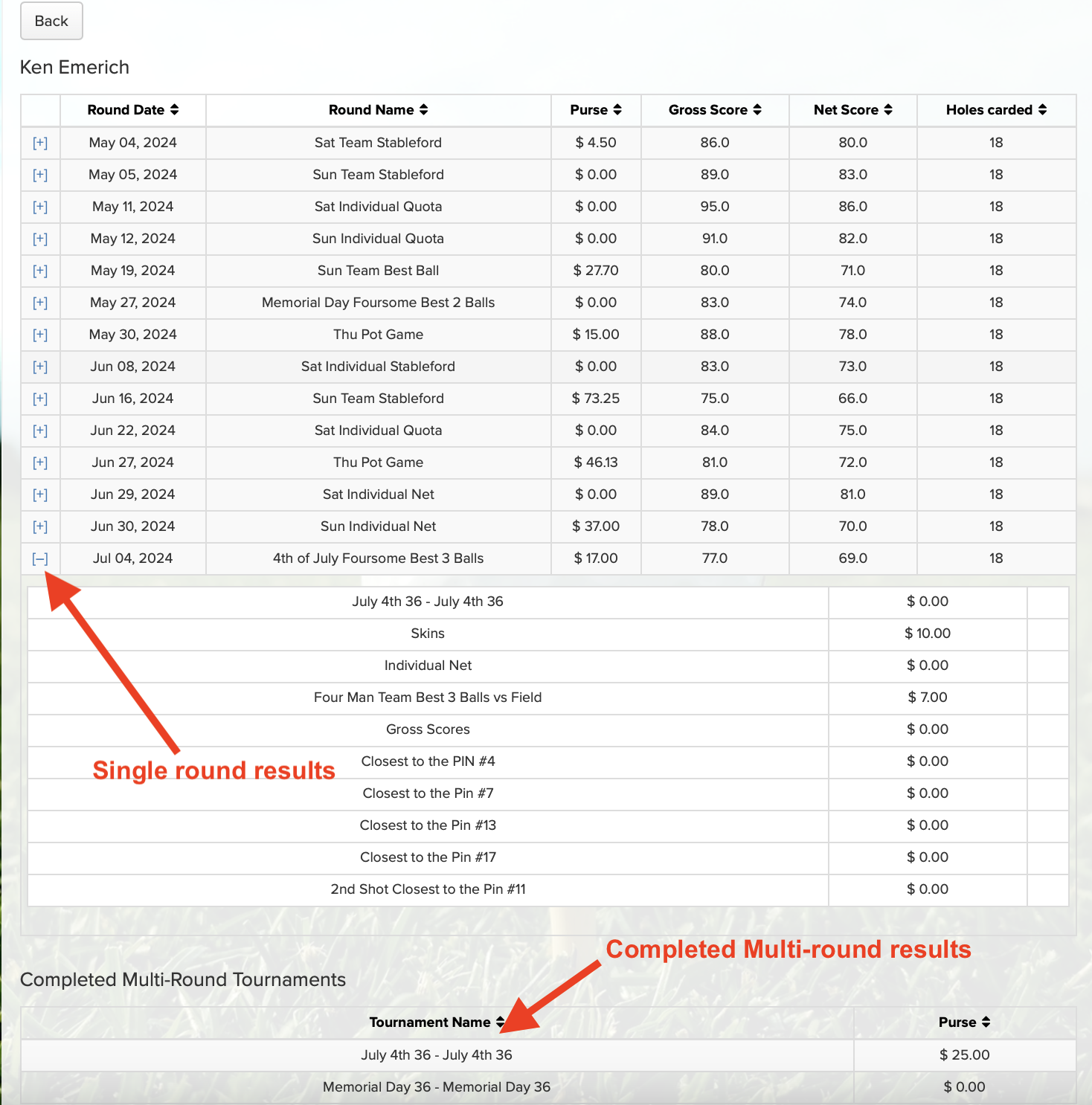Sort by Holes carded column

click(x=996, y=110)
